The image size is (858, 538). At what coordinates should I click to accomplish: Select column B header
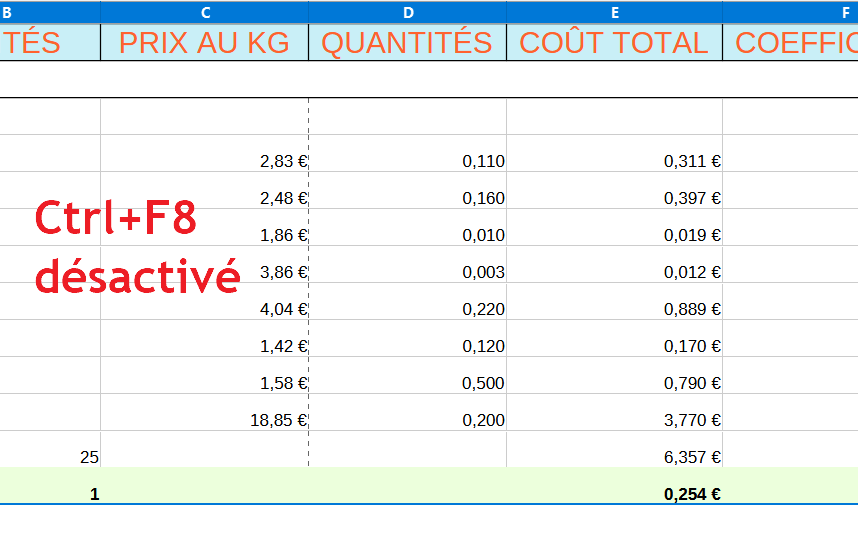50,12
